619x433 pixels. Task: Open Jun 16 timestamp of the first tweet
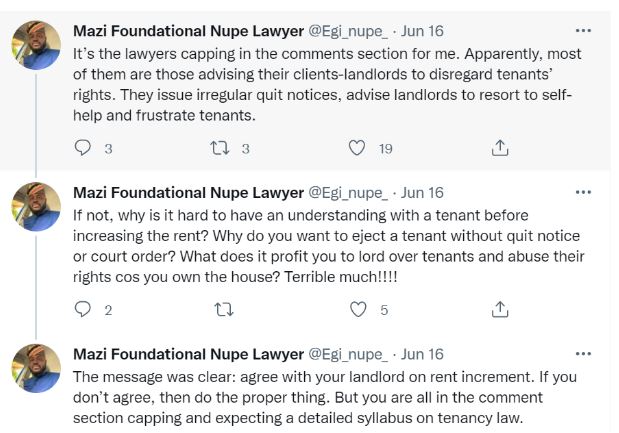point(420,30)
